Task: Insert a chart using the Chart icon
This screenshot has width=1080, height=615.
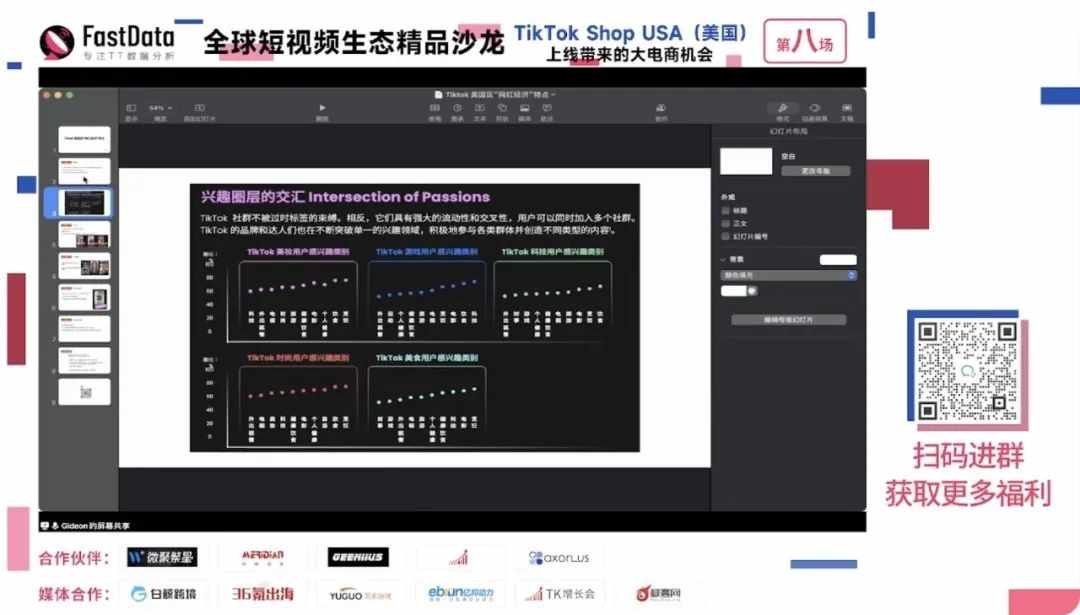Action: [457, 108]
